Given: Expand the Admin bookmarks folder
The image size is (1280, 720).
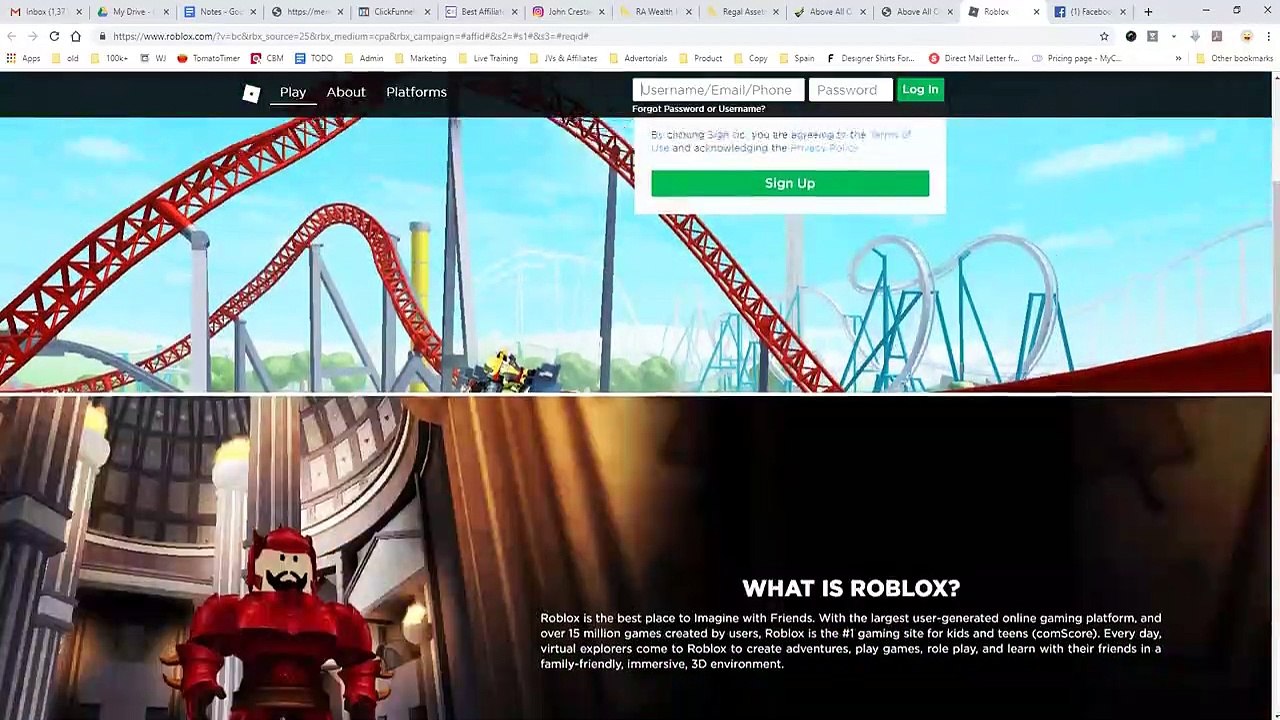Looking at the screenshot, I should point(363,58).
